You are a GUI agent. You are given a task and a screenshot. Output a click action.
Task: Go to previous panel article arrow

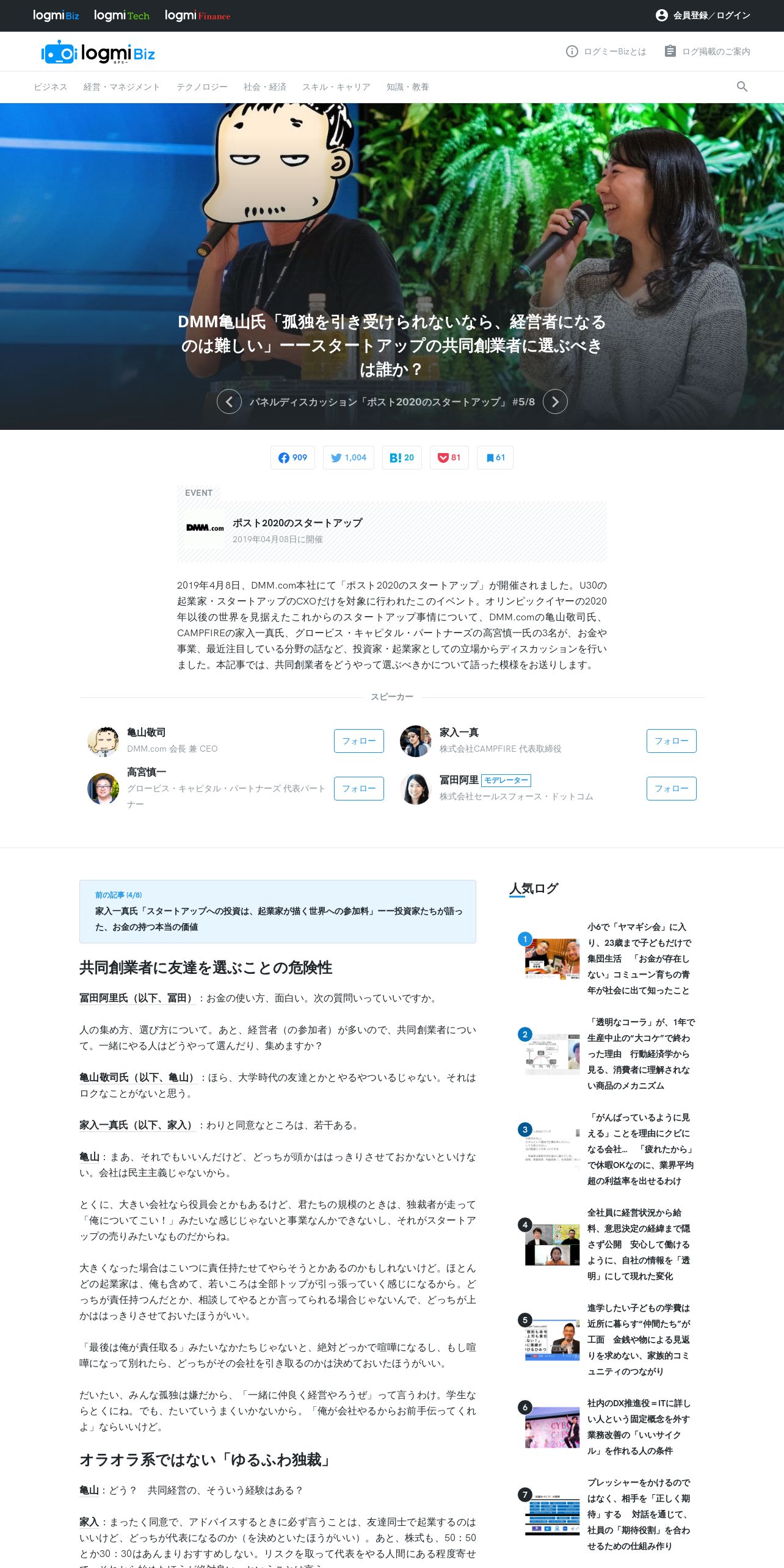point(229,402)
